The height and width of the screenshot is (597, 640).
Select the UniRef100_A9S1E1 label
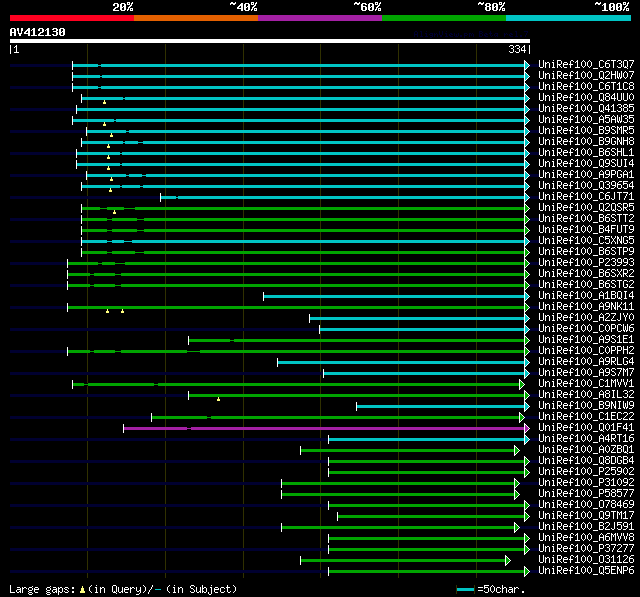[586, 340]
